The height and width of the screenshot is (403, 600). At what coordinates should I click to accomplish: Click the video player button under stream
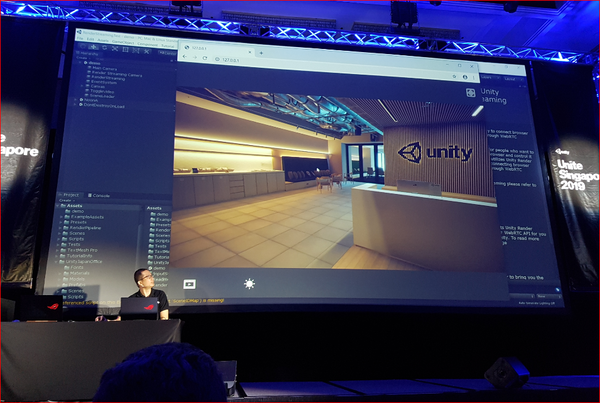pyautogui.click(x=189, y=284)
